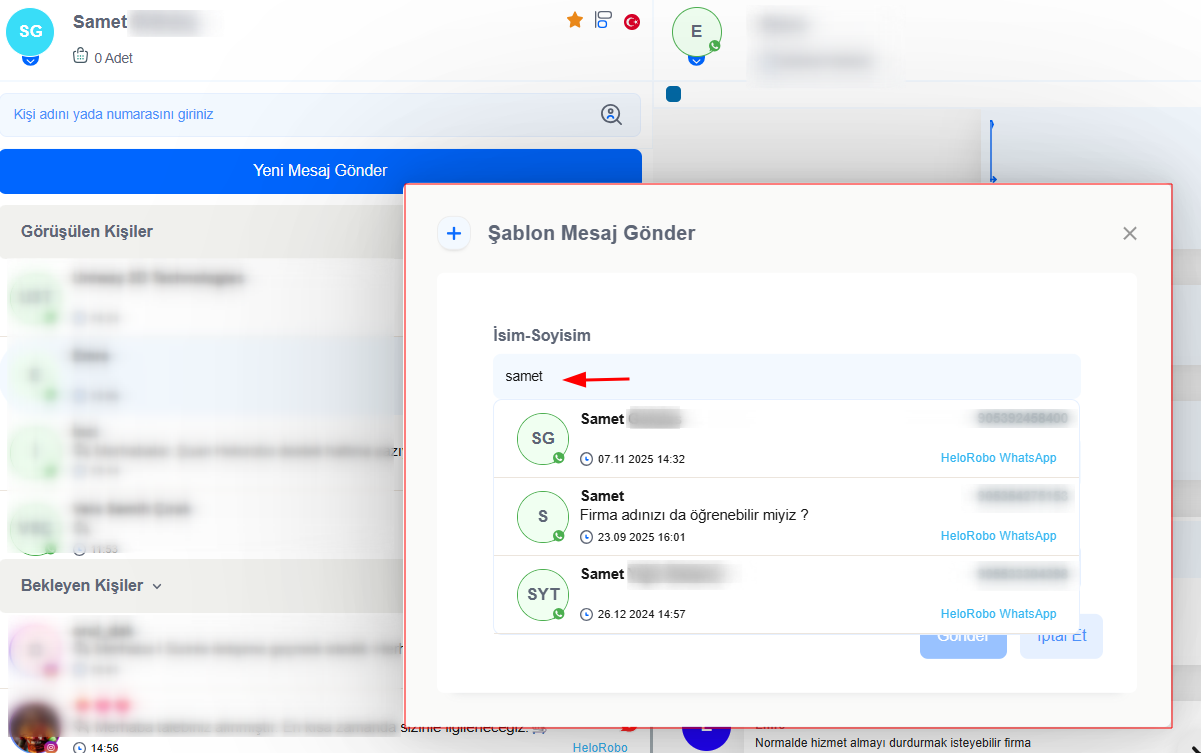1201x753 pixels.
Task: Select the SG Samet search result
Action: coord(786,439)
